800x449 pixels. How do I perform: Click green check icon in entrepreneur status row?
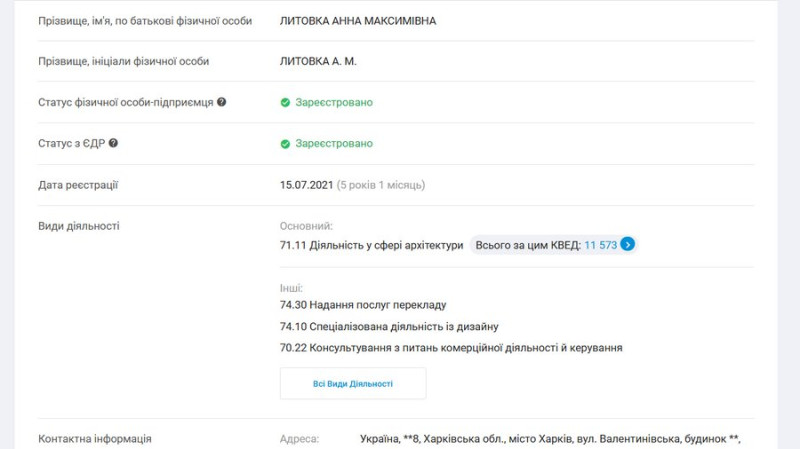click(285, 103)
